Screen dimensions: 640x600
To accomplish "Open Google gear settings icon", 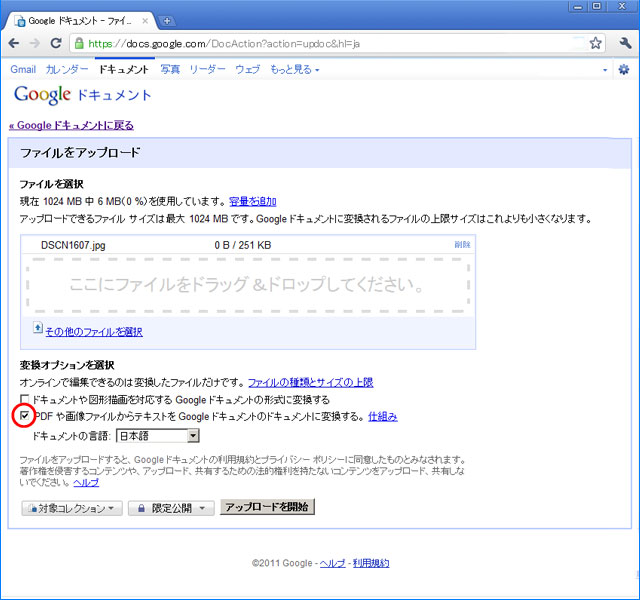I will (624, 69).
